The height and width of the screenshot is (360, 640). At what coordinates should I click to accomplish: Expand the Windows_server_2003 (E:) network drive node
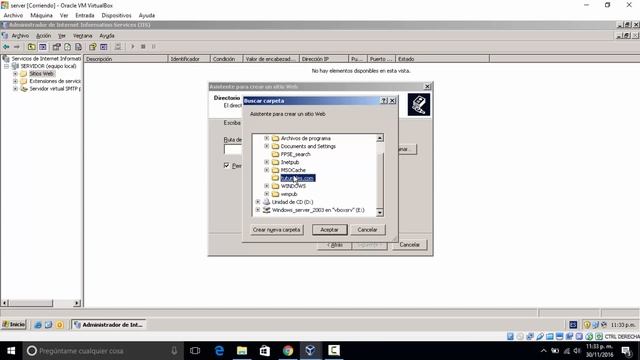point(258,210)
